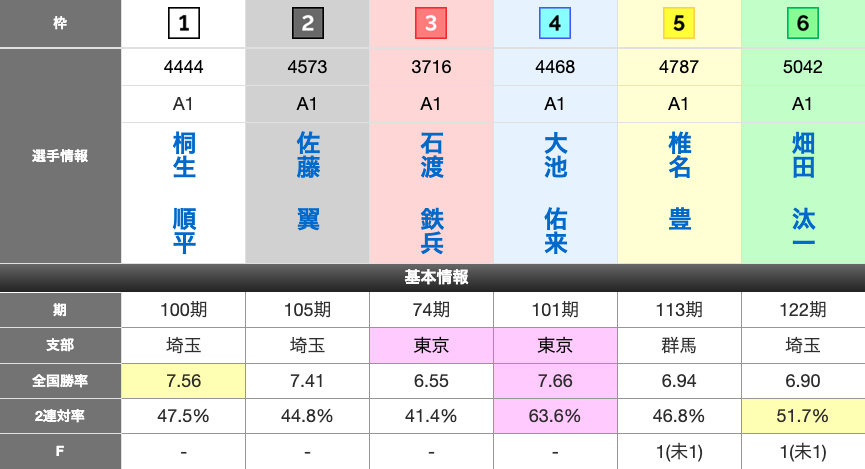Viewport: 865px width, 469px height.
Task: Click the red lane number 3 badge
Action: pyautogui.click(x=431, y=23)
